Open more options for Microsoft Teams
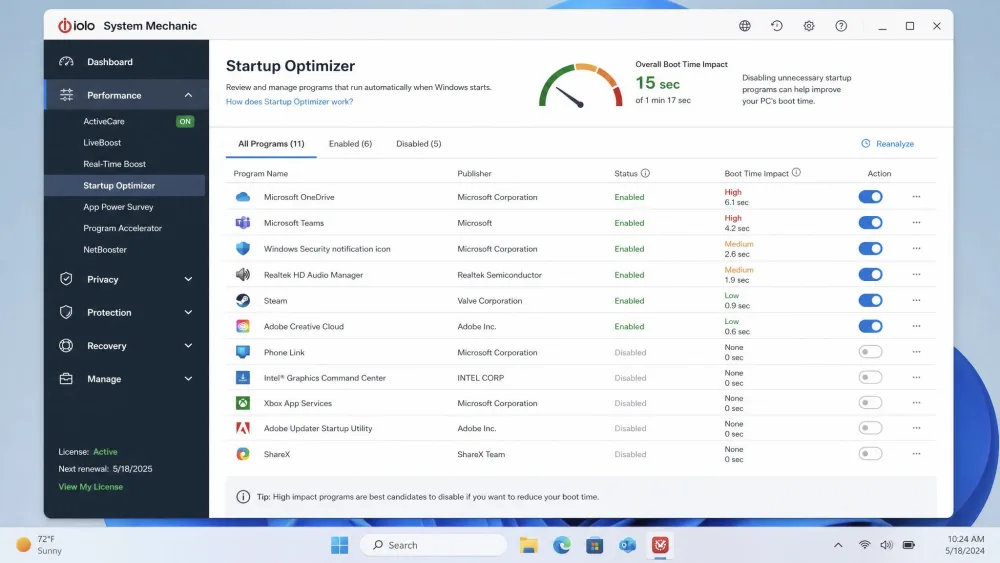 [916, 223]
